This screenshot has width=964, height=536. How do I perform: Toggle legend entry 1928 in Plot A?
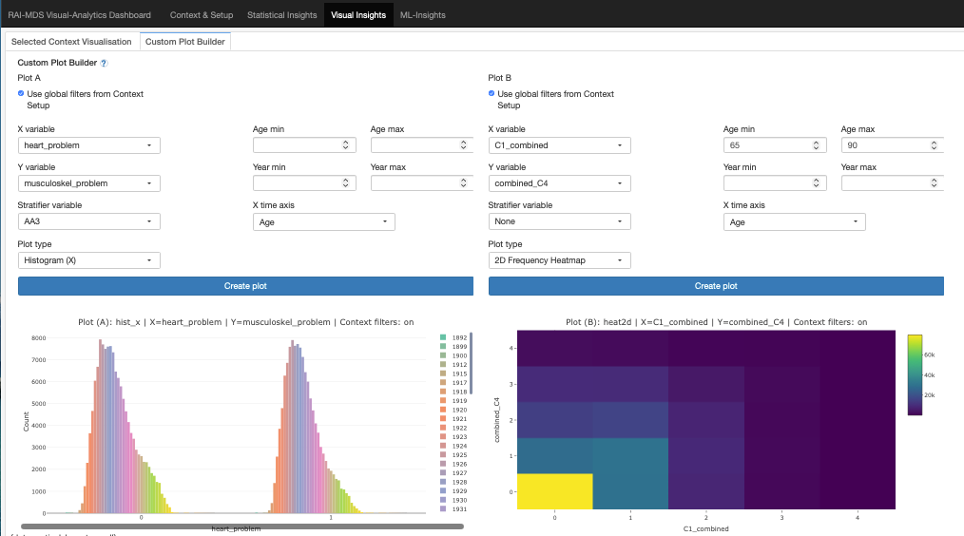tap(454, 482)
